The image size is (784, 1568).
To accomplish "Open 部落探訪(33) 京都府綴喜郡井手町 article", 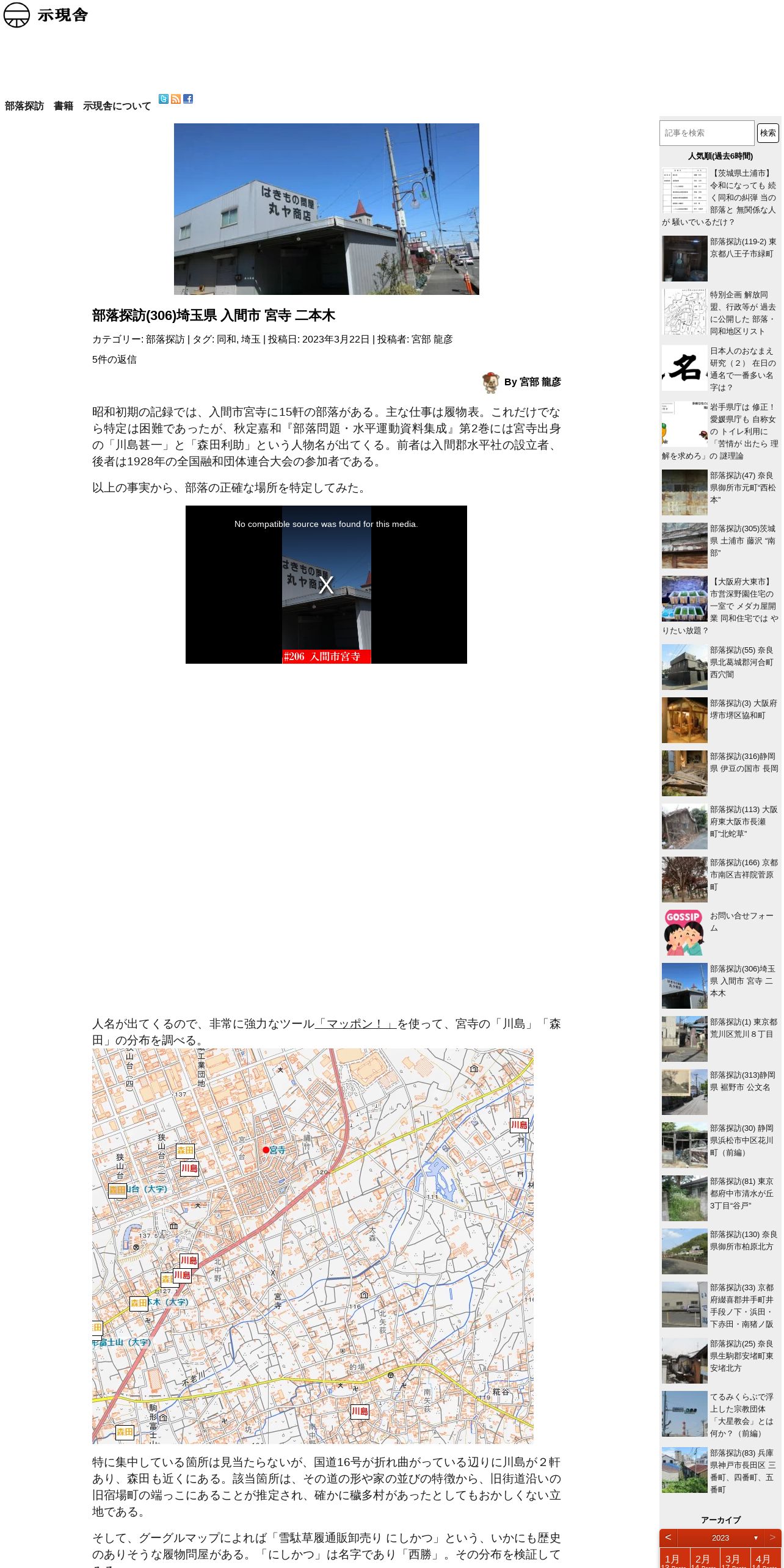I will pyautogui.click(x=720, y=1305).
